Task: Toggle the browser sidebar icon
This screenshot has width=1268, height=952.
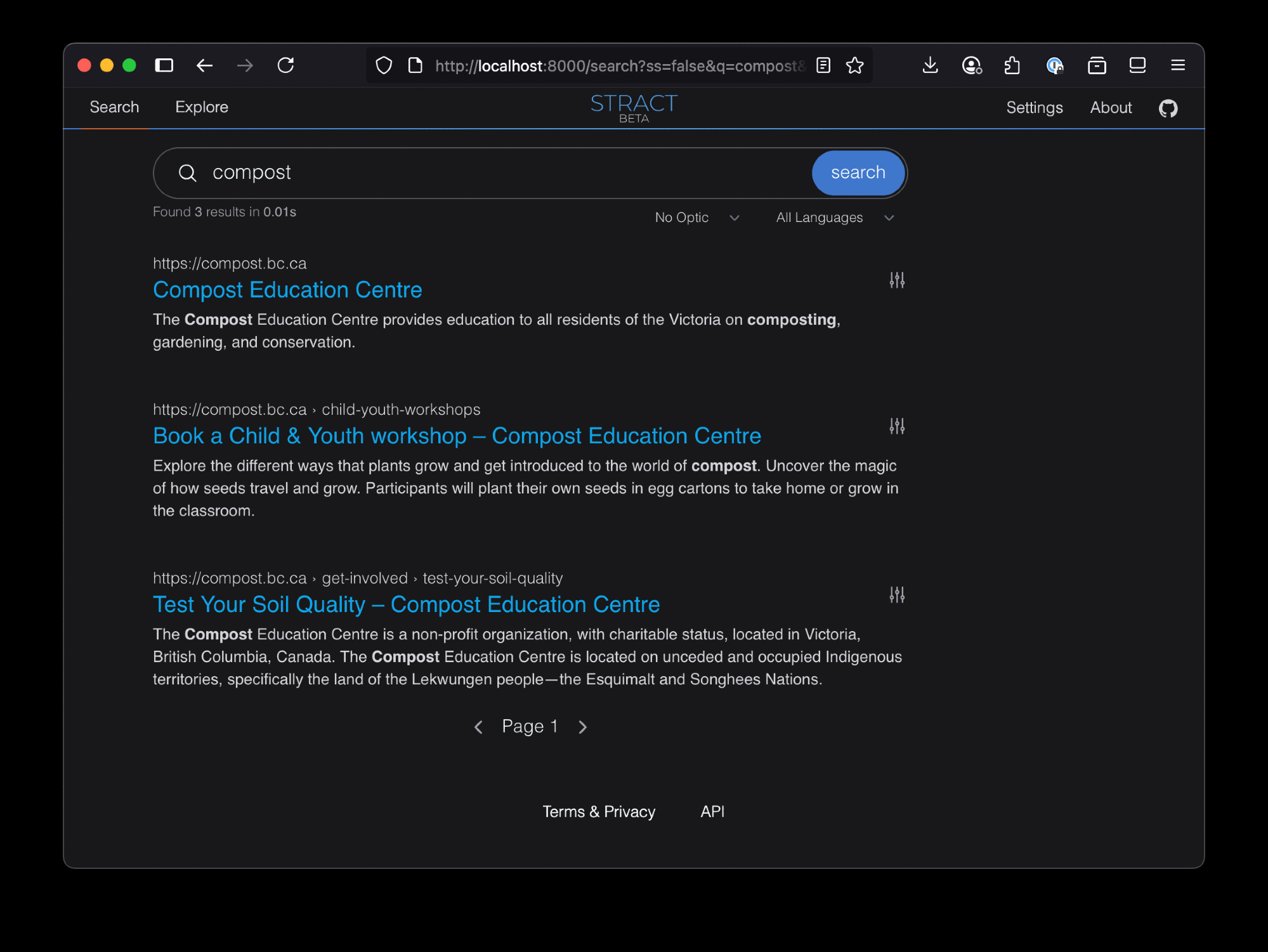Action: point(164,65)
